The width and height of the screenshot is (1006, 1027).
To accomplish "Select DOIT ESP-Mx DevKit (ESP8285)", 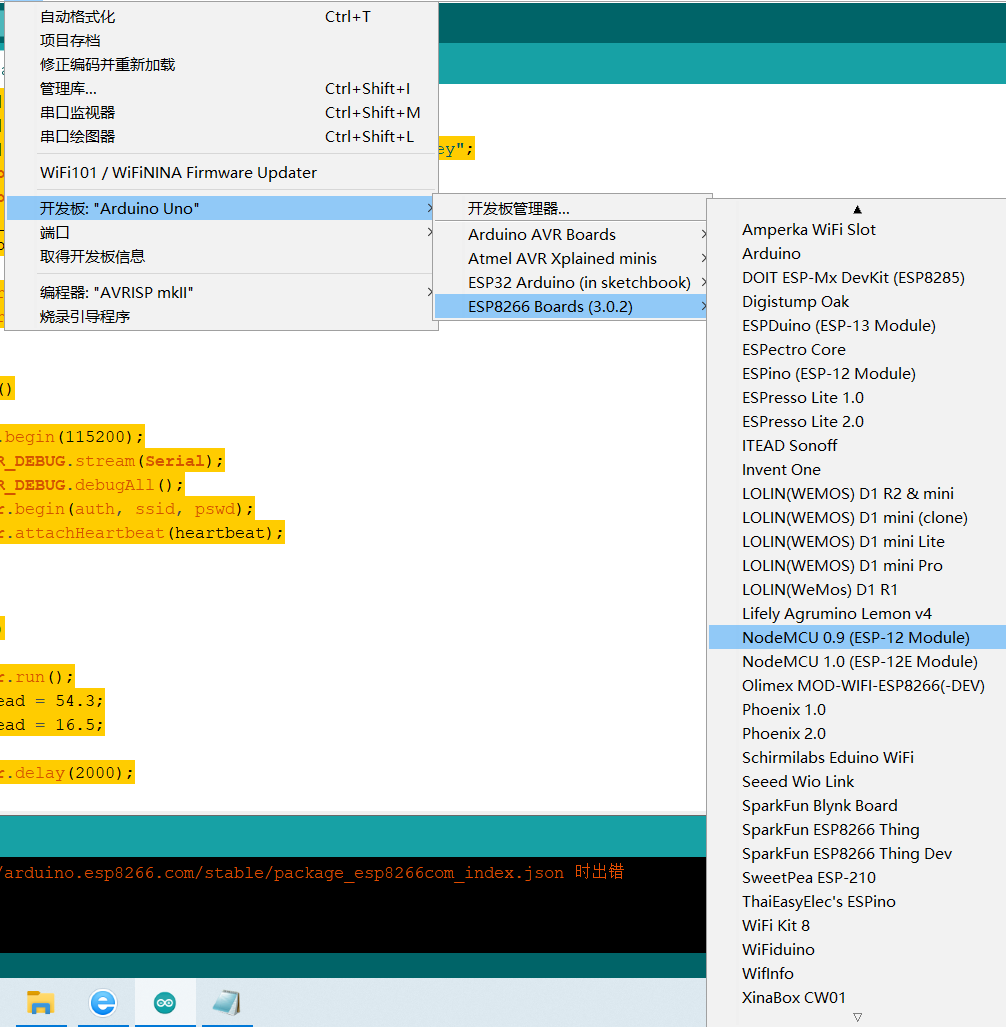I will point(857,278).
